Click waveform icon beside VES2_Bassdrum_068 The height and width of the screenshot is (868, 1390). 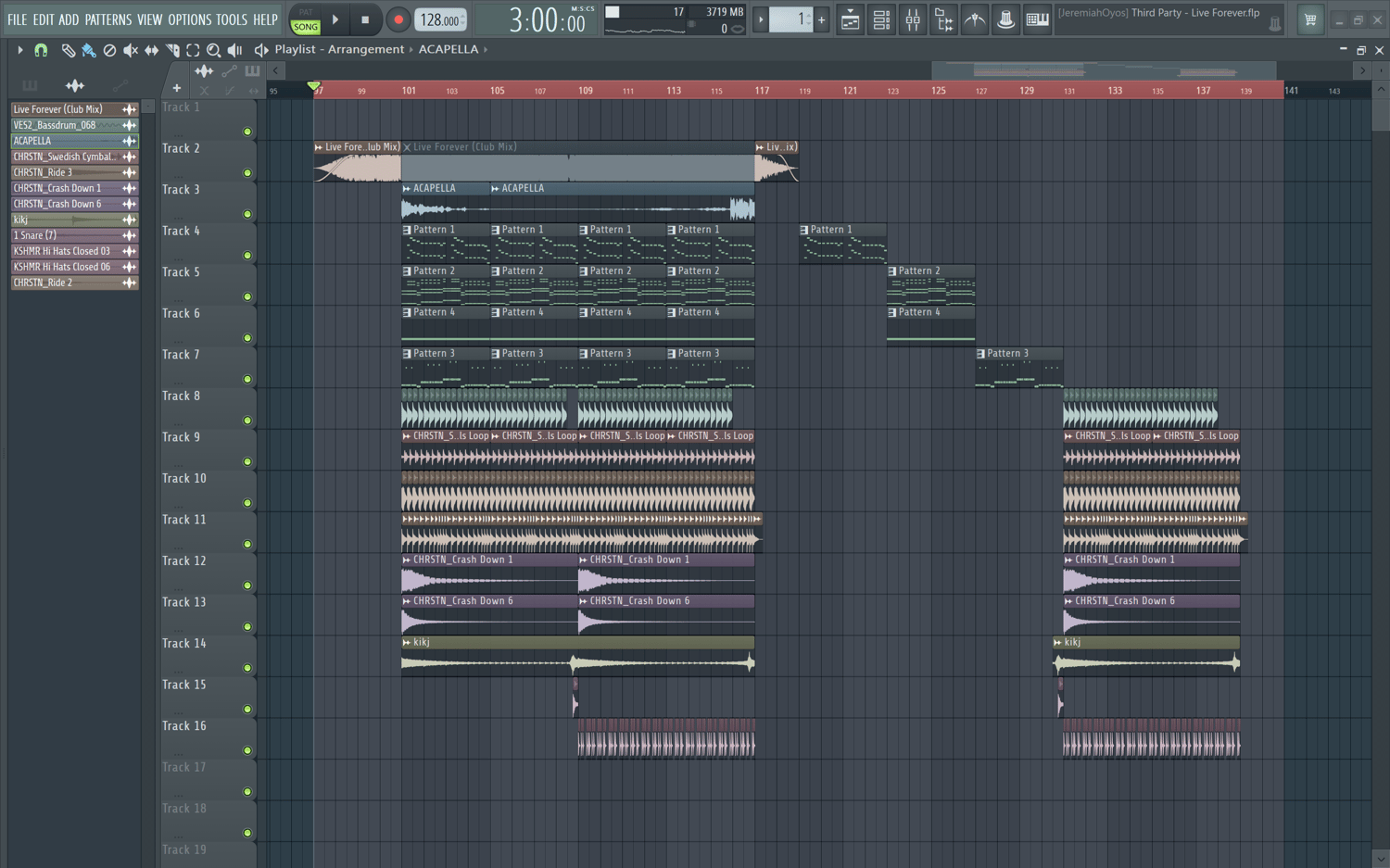click(x=129, y=125)
